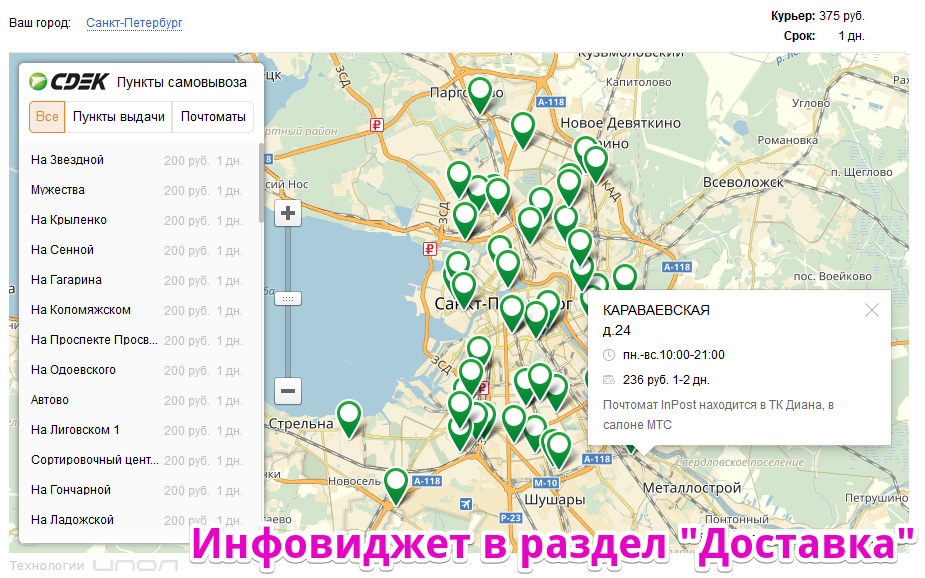
Task: Select the green pin marker near Новоселье
Action: (395, 483)
